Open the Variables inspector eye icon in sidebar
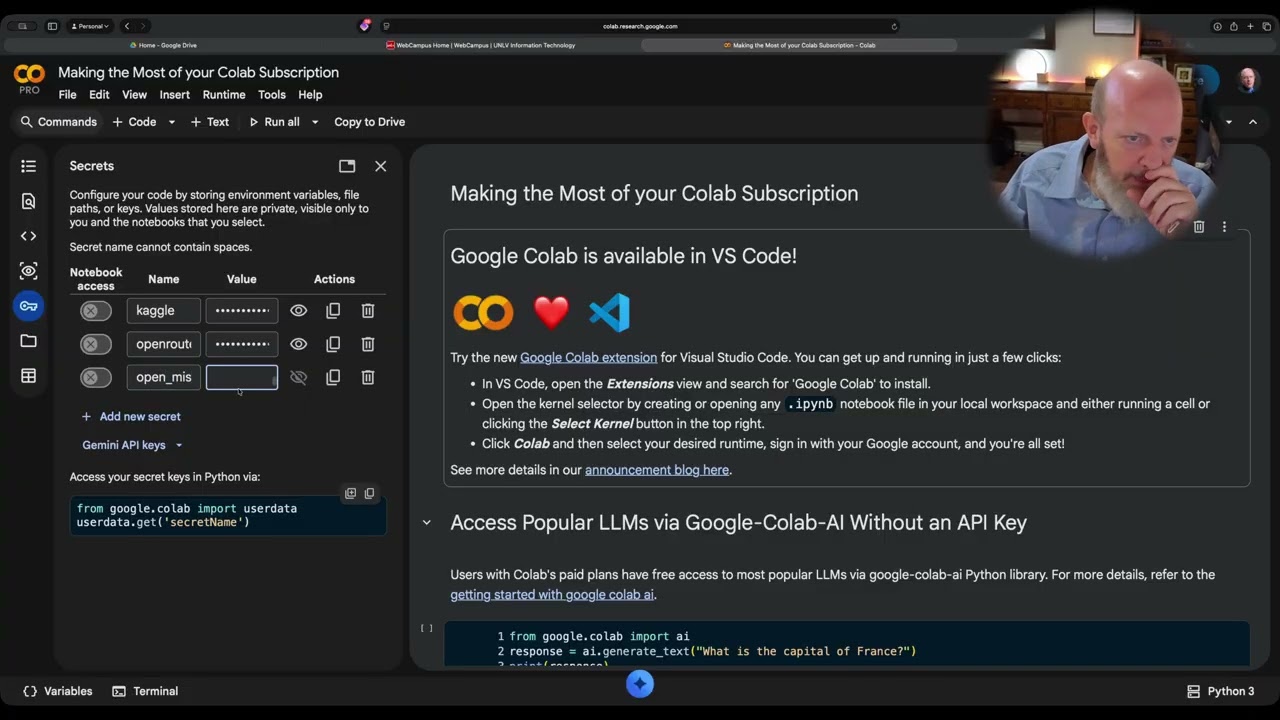The width and height of the screenshot is (1280, 720). (x=28, y=271)
